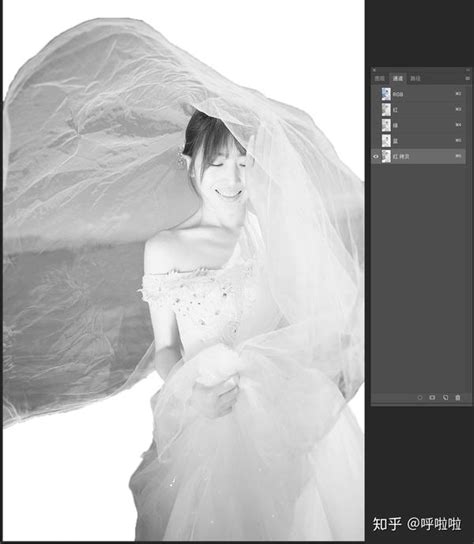
Task: Open the Channels panel options menu
Action: (467, 78)
